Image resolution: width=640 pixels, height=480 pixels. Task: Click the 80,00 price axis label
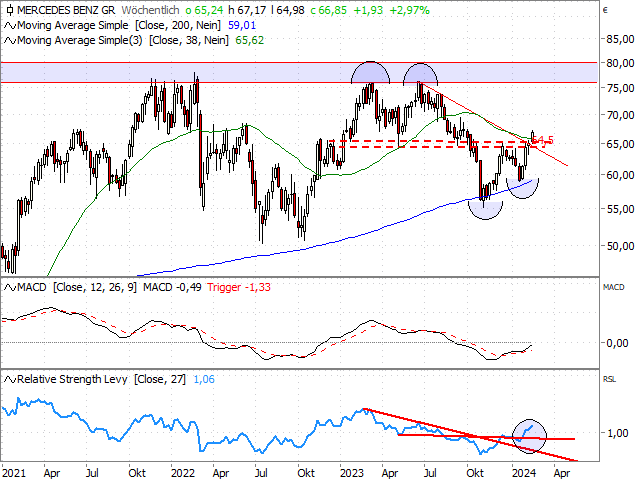620,64
